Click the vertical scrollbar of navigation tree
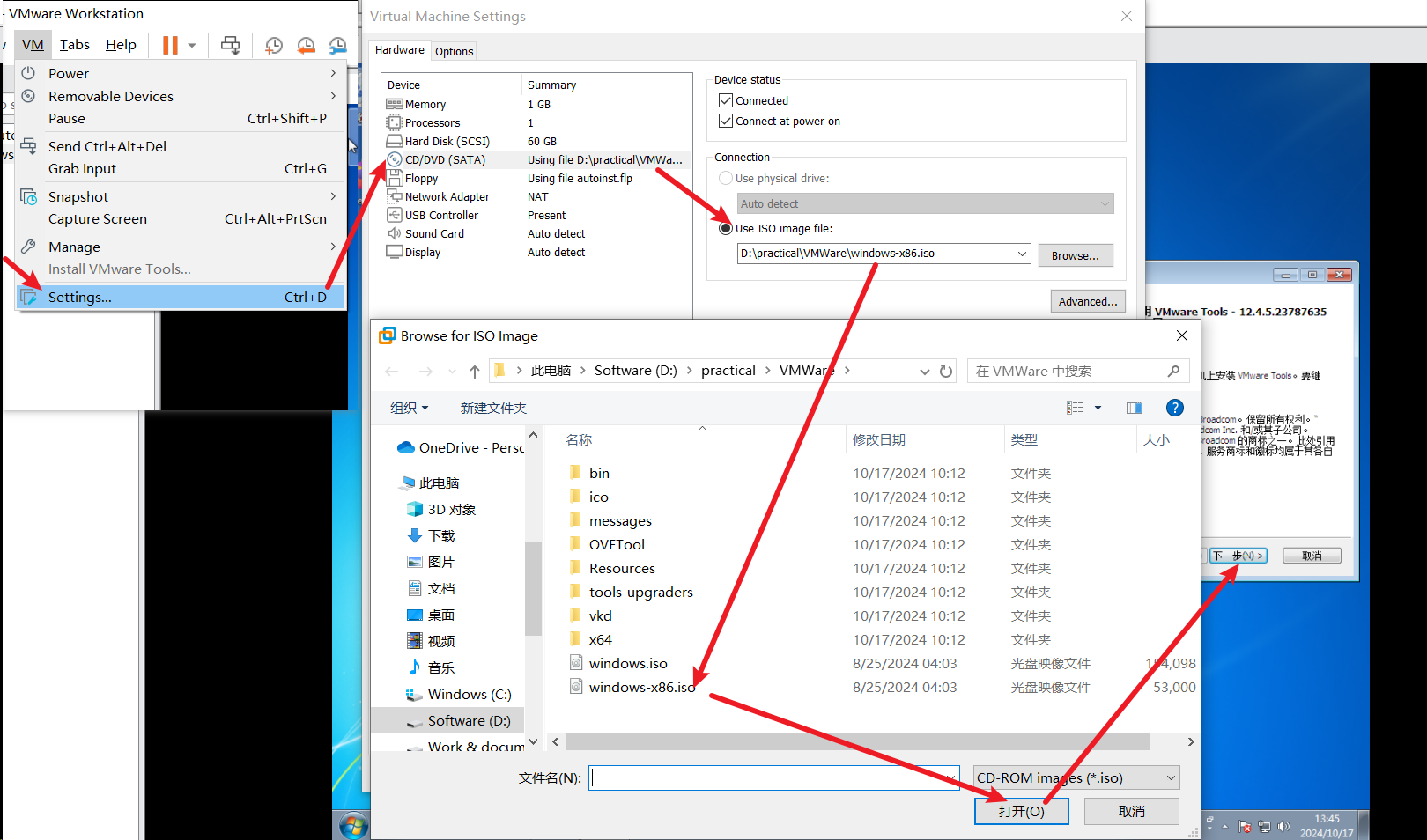The width and height of the screenshot is (1427, 840). 533,588
